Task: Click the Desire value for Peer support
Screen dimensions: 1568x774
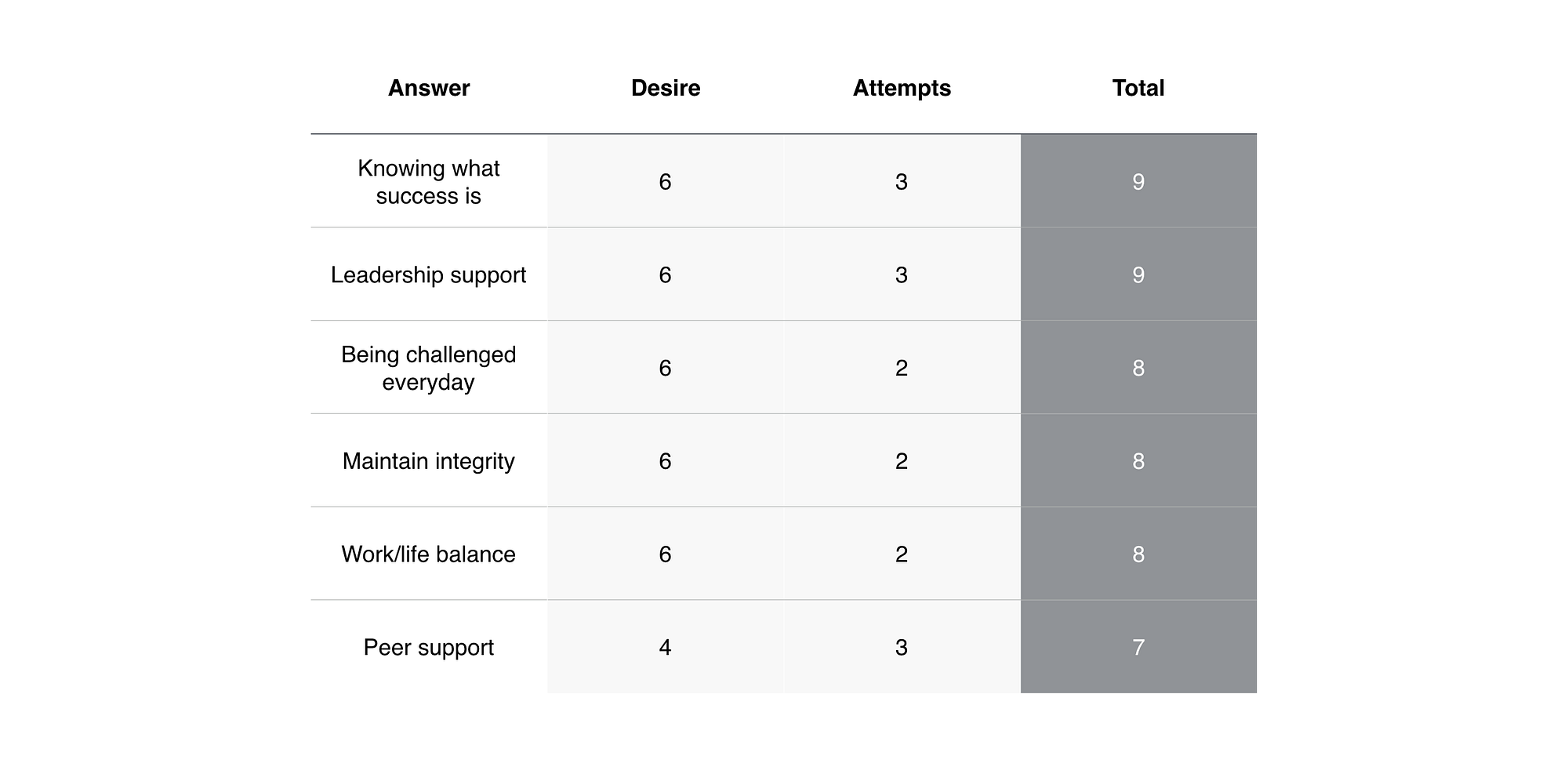Action: (x=666, y=648)
